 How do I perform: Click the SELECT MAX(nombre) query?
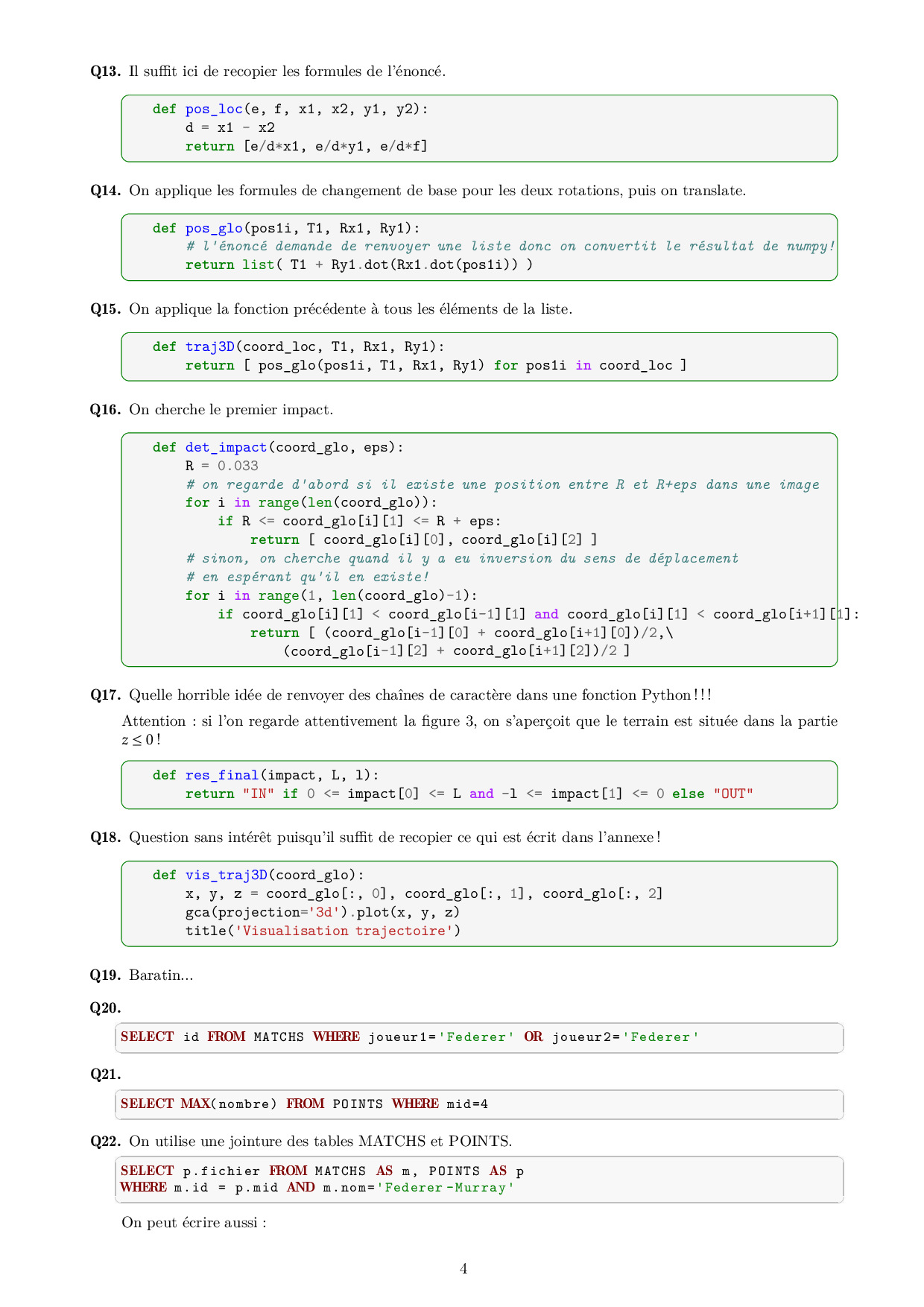[x=304, y=1104]
